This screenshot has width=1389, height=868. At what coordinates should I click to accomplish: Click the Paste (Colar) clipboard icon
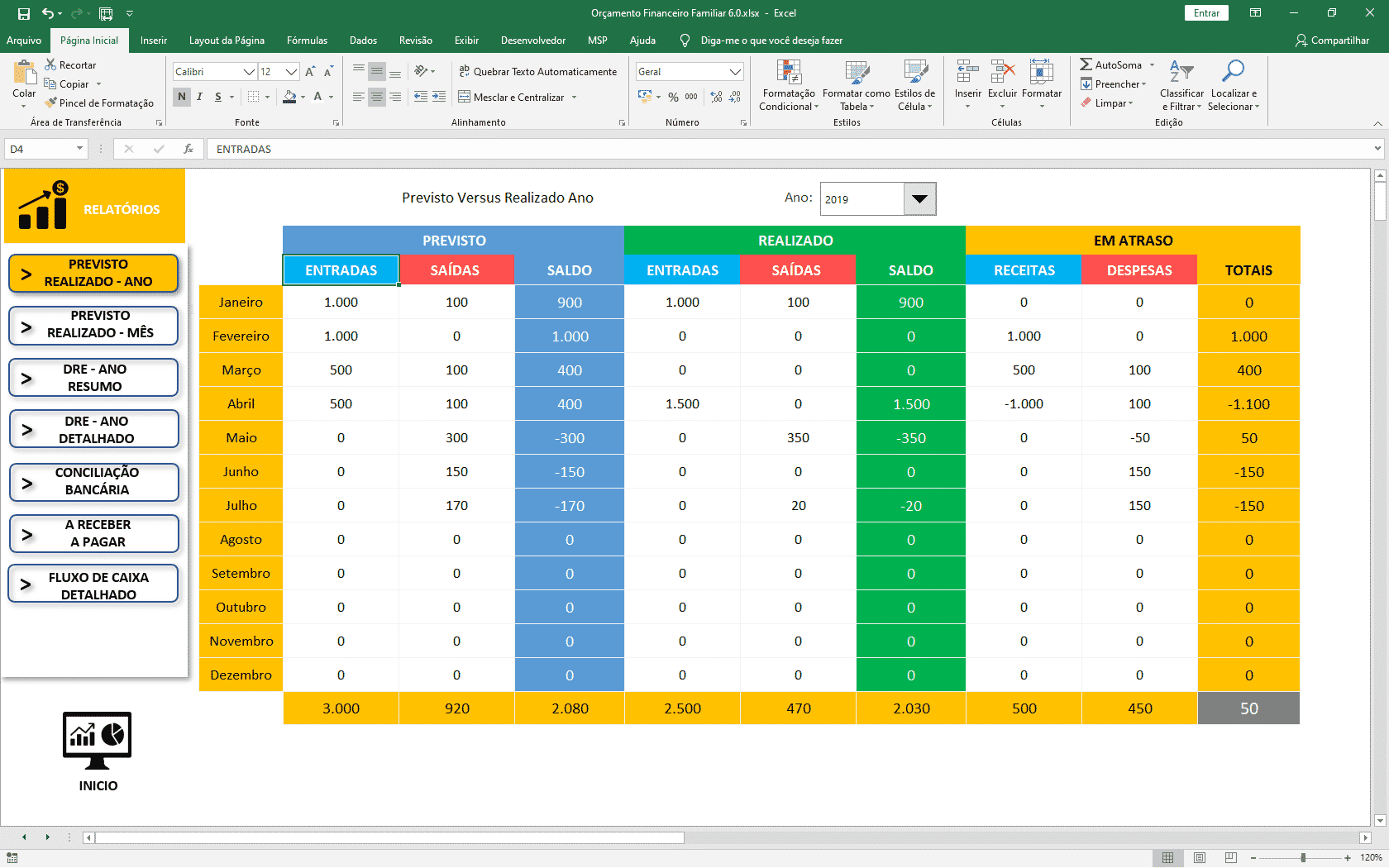click(24, 73)
